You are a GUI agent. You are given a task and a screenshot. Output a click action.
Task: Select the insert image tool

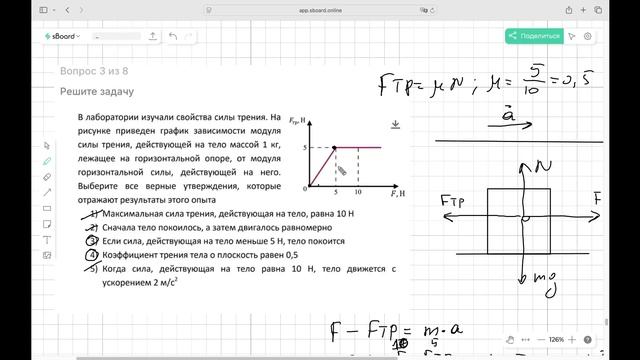[47, 256]
